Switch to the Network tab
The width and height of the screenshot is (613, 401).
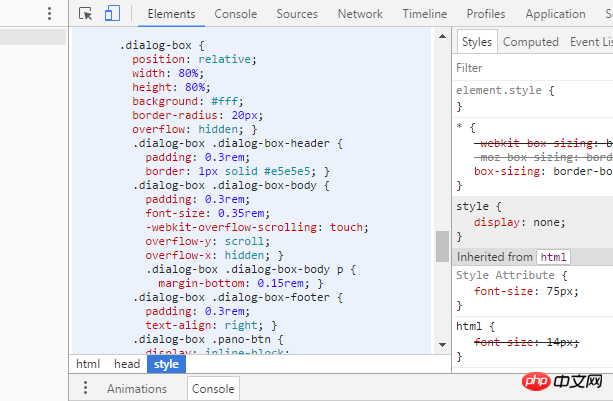coord(360,14)
